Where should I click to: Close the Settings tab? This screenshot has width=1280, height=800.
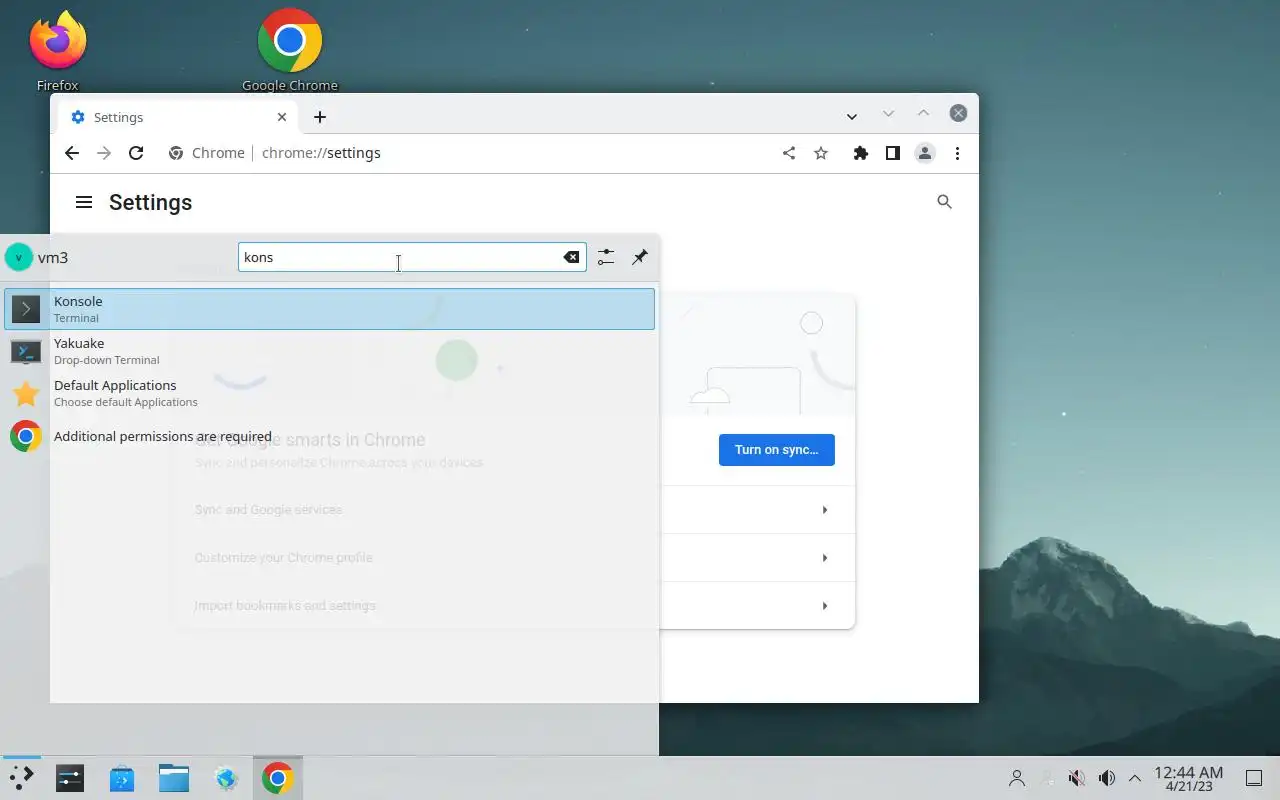tap(282, 117)
